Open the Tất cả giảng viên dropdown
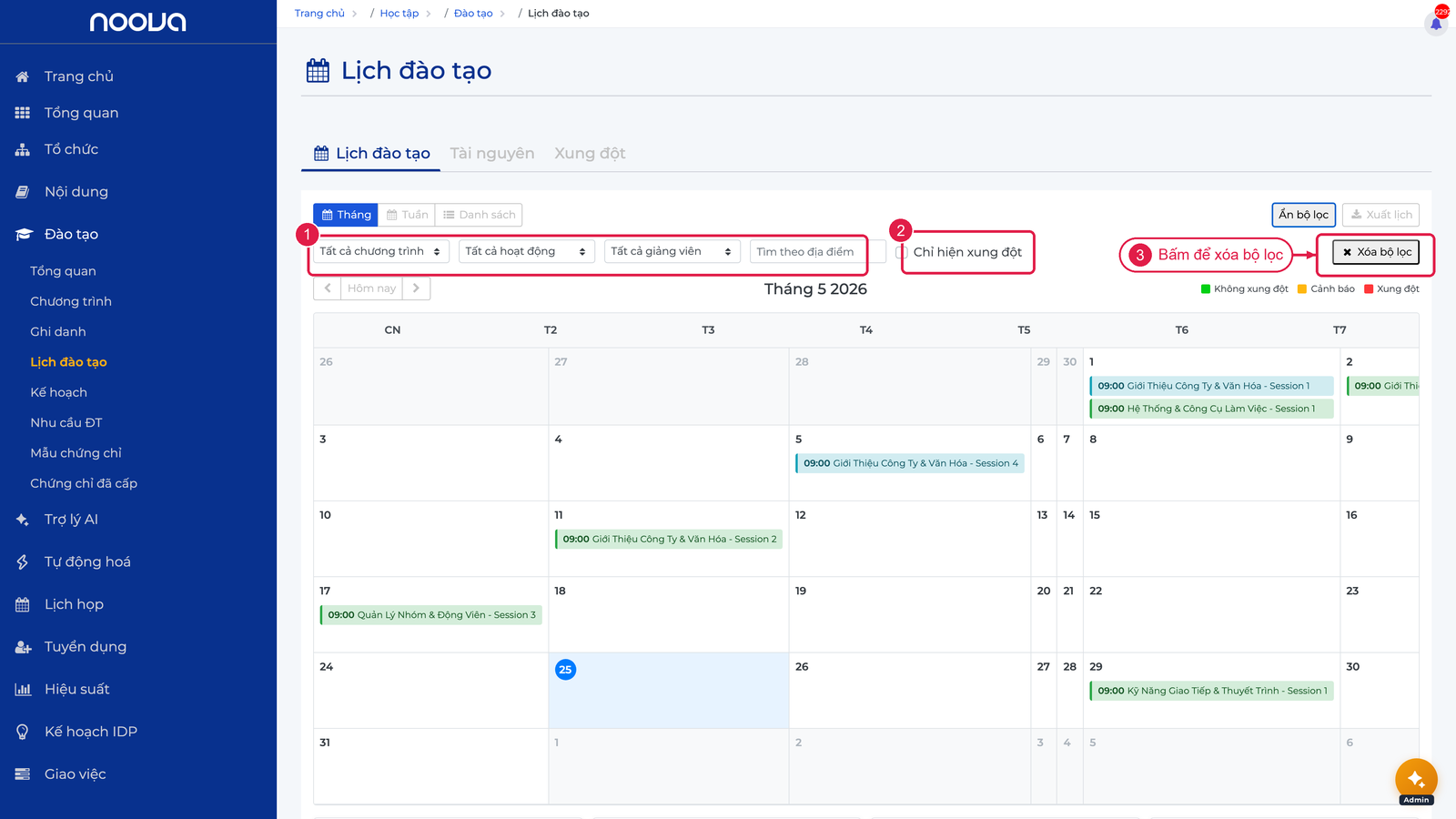Viewport: 1456px width, 819px height. point(672,251)
